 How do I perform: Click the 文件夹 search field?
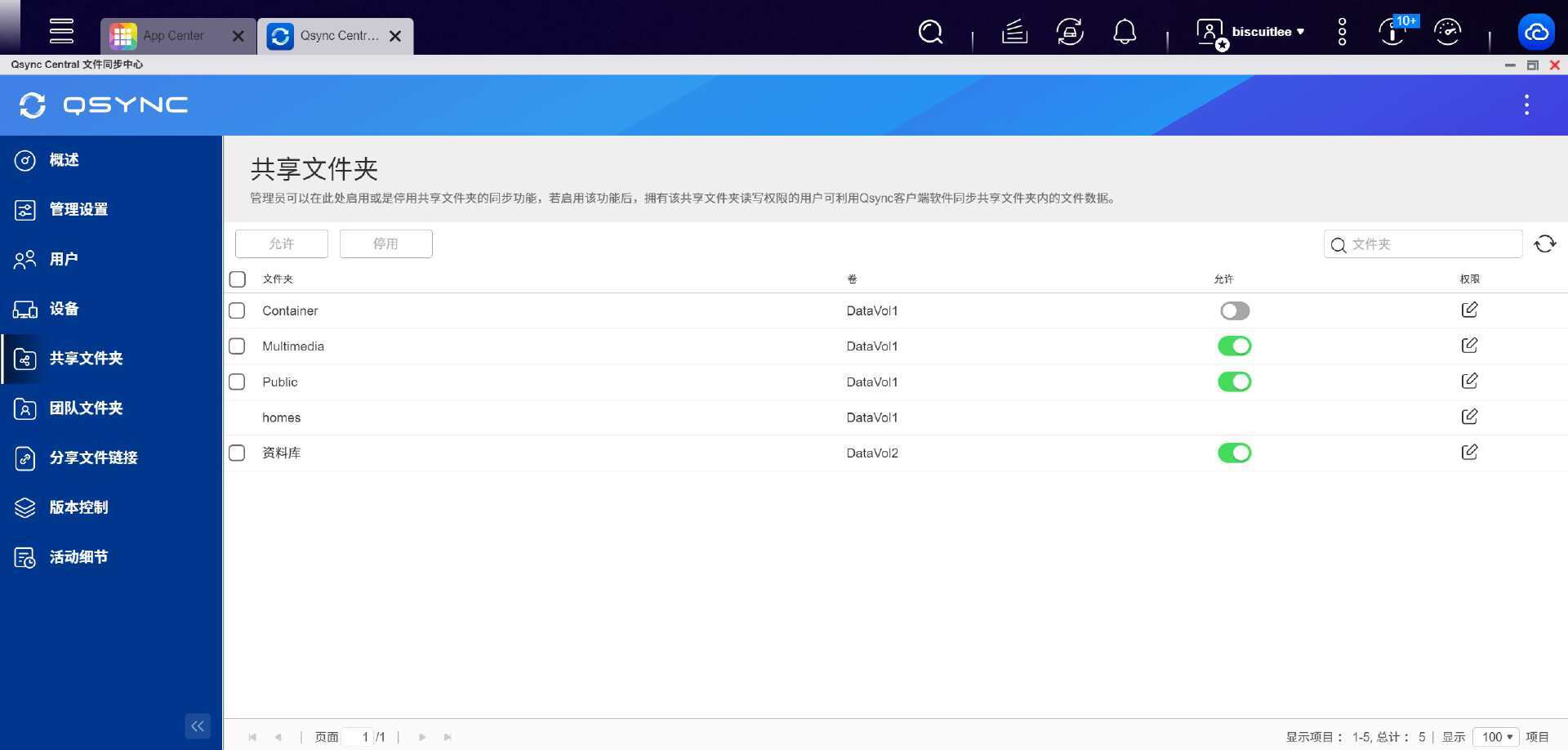tap(1423, 244)
